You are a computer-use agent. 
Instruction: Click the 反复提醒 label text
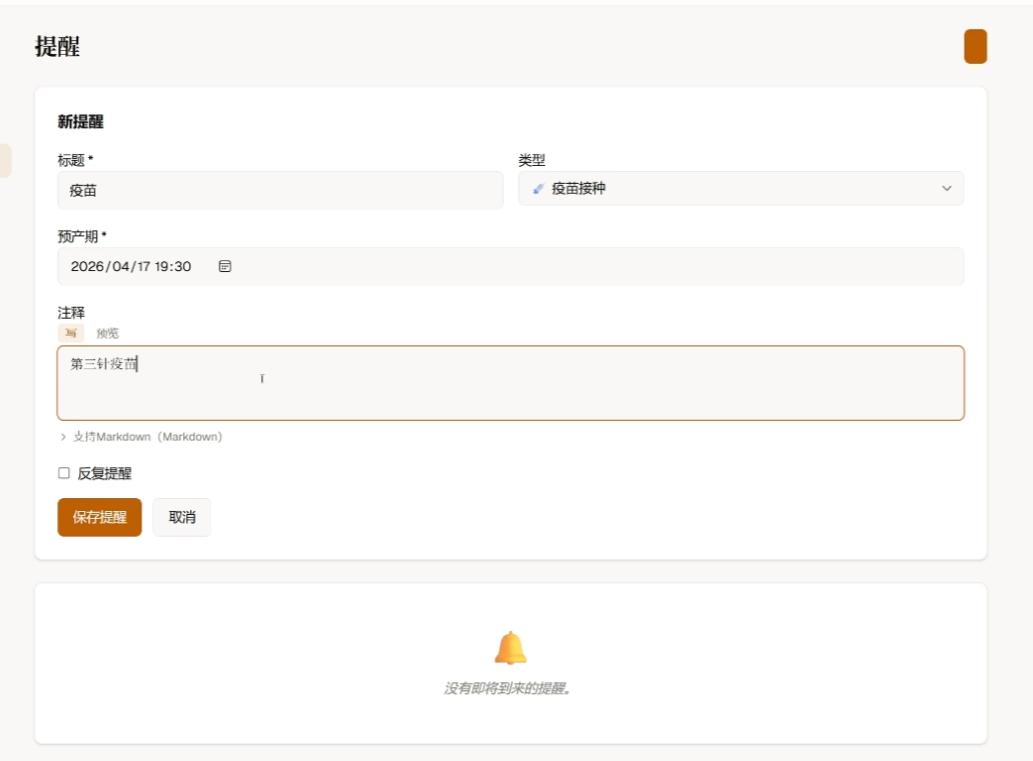click(105, 474)
